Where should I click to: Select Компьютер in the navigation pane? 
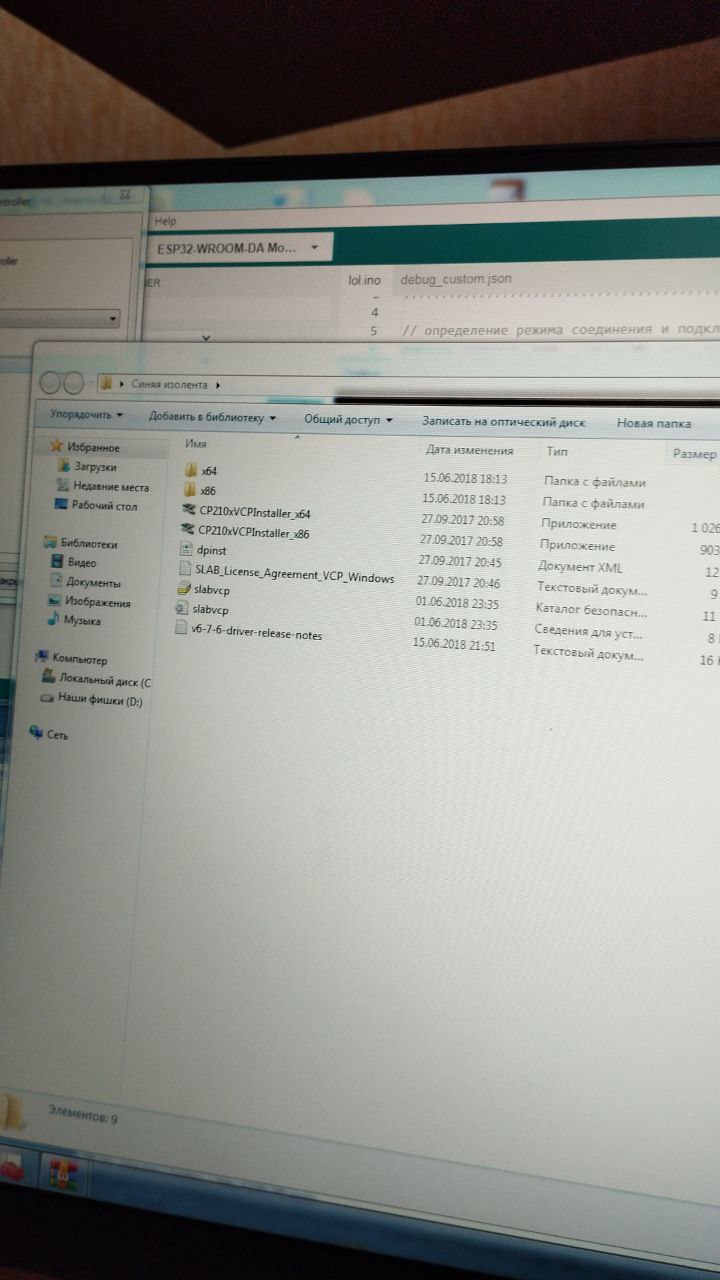80,660
